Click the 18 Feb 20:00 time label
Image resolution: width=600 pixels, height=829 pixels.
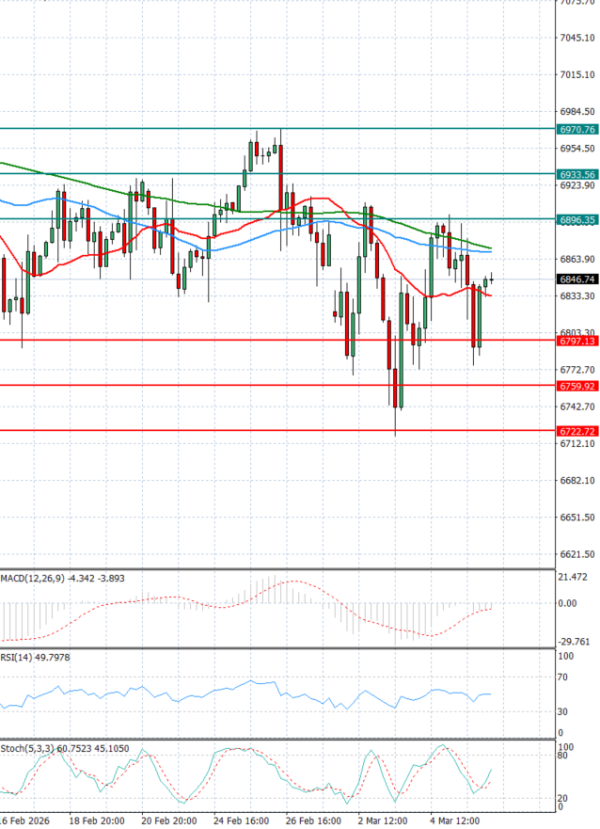point(97,819)
